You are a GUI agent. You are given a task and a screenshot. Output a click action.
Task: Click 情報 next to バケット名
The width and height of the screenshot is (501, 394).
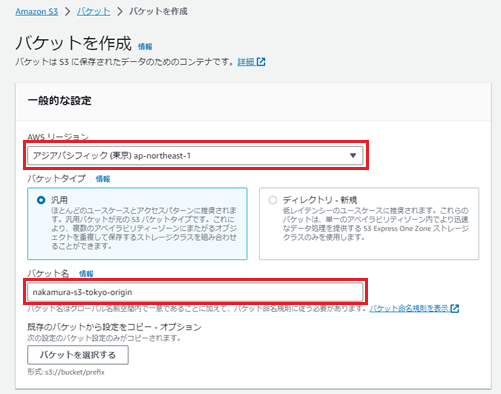click(86, 274)
